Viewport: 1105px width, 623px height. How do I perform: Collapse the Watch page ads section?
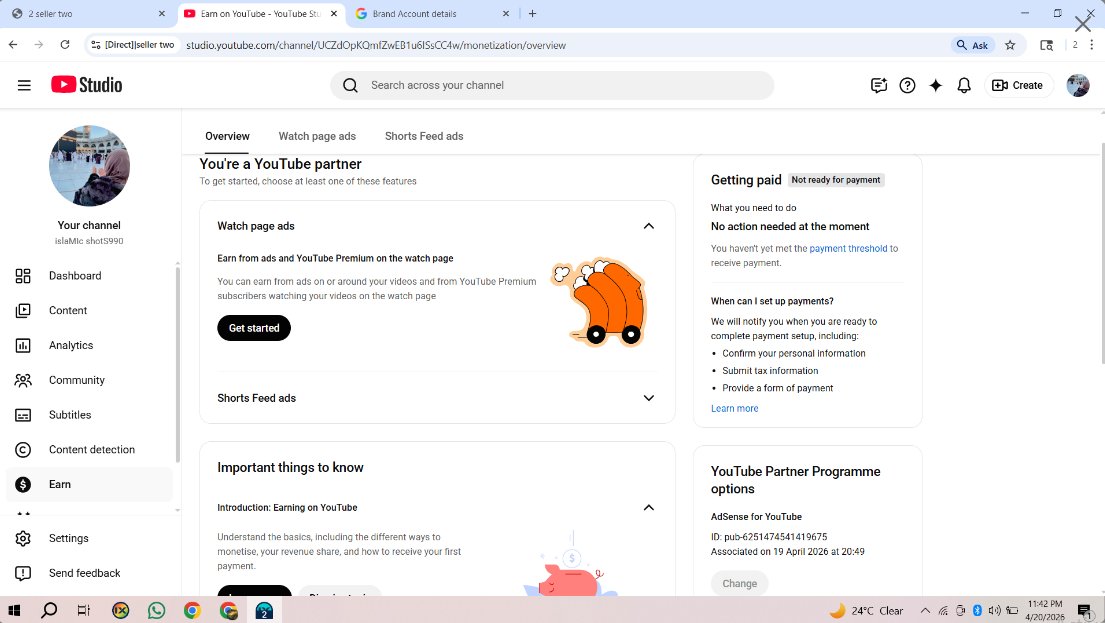click(x=648, y=226)
